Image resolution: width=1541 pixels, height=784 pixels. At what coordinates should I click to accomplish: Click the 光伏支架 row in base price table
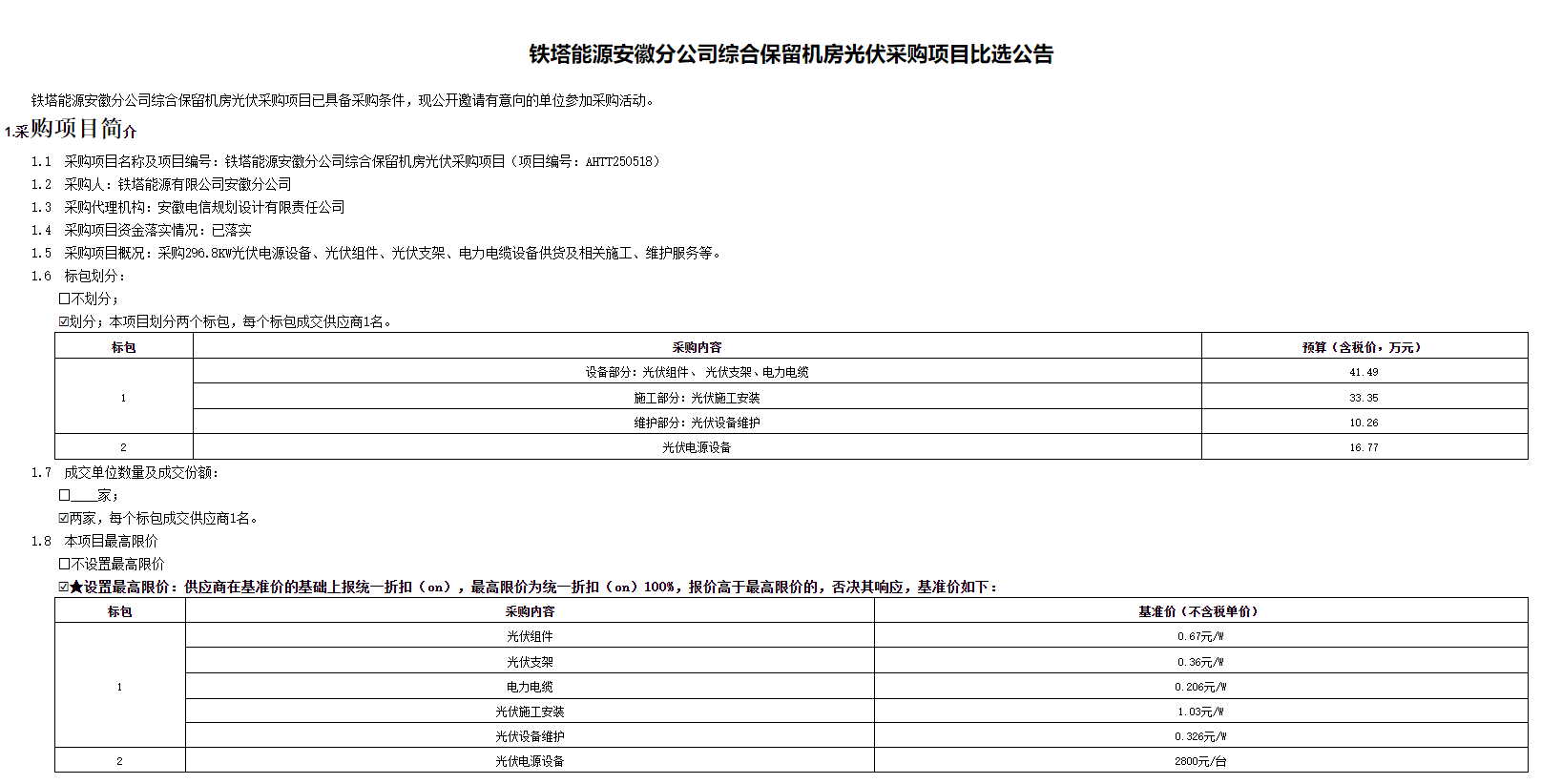(x=530, y=662)
